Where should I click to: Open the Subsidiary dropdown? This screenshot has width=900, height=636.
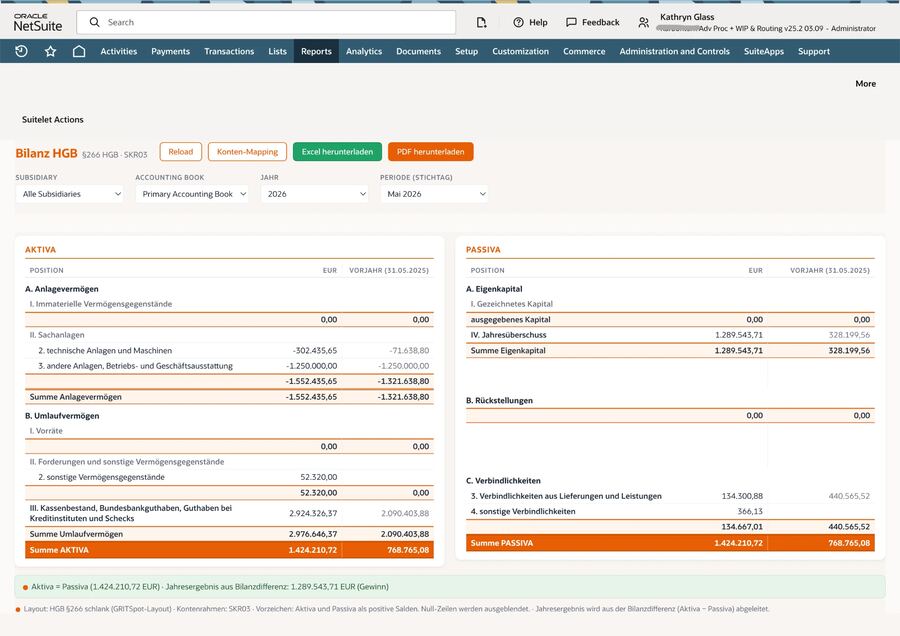point(69,194)
